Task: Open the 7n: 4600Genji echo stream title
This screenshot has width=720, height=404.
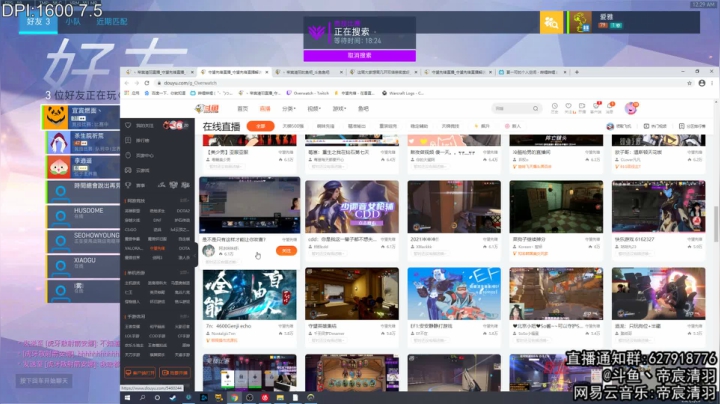Action: 228,326
